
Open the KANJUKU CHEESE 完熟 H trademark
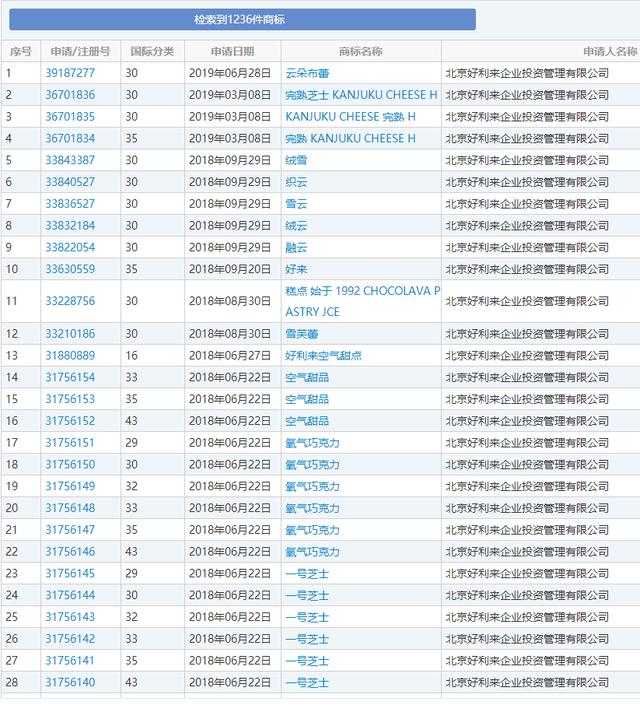click(350, 117)
